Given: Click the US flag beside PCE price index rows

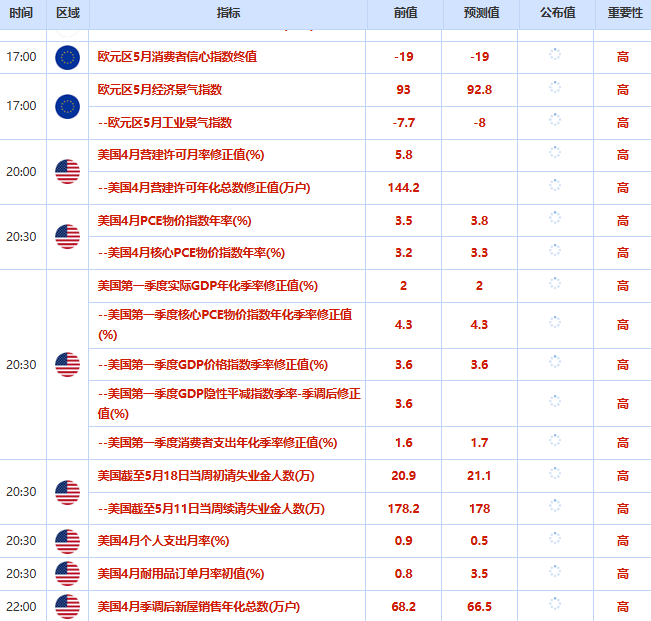Looking at the screenshot, I should click(x=67, y=237).
